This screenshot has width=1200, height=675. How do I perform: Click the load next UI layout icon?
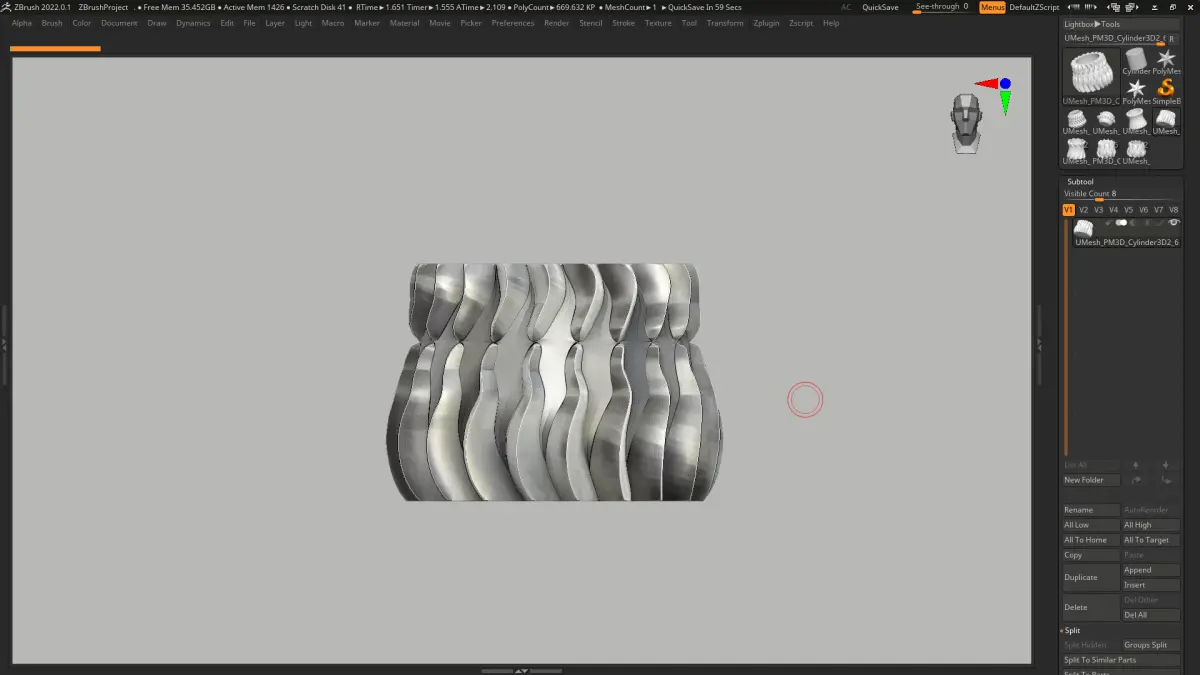(1130, 7)
